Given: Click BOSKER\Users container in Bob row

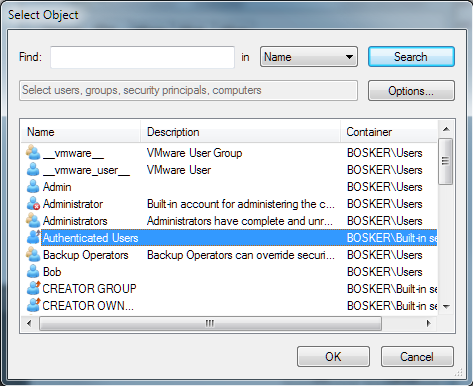Looking at the screenshot, I should 385,272.
